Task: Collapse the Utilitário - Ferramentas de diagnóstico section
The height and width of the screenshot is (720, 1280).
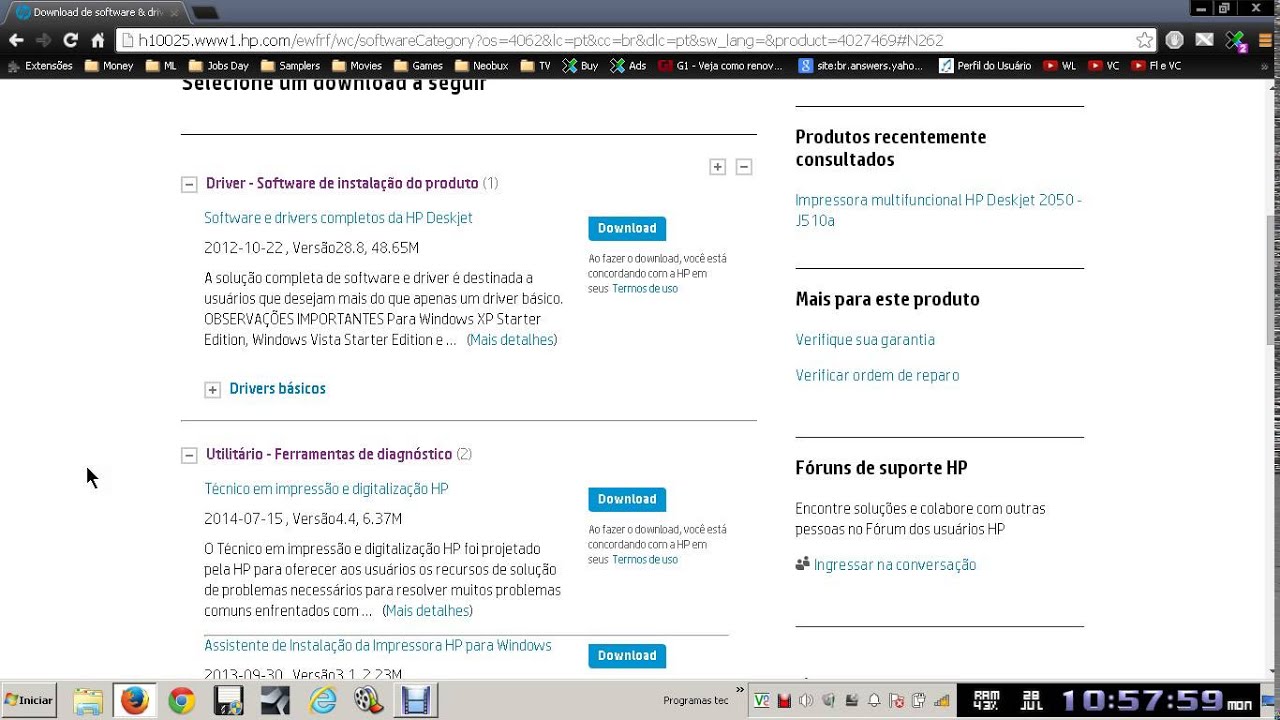Action: click(189, 455)
